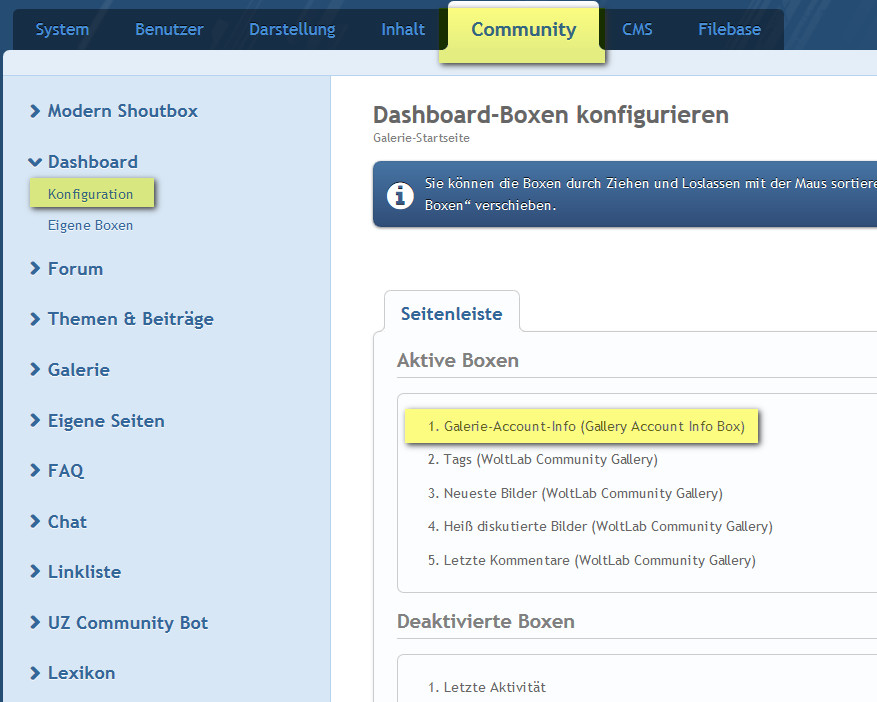Image resolution: width=877 pixels, height=702 pixels.
Task: Expand the Linkliste chevron
Action: coord(35,572)
